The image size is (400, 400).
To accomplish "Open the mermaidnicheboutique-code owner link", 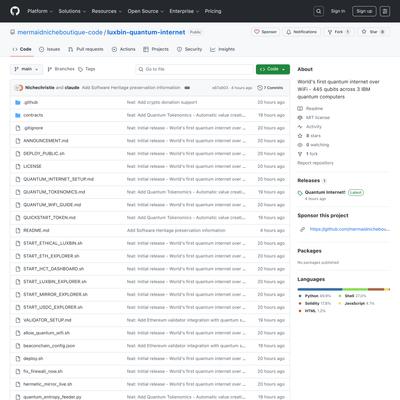I will tap(60, 32).
